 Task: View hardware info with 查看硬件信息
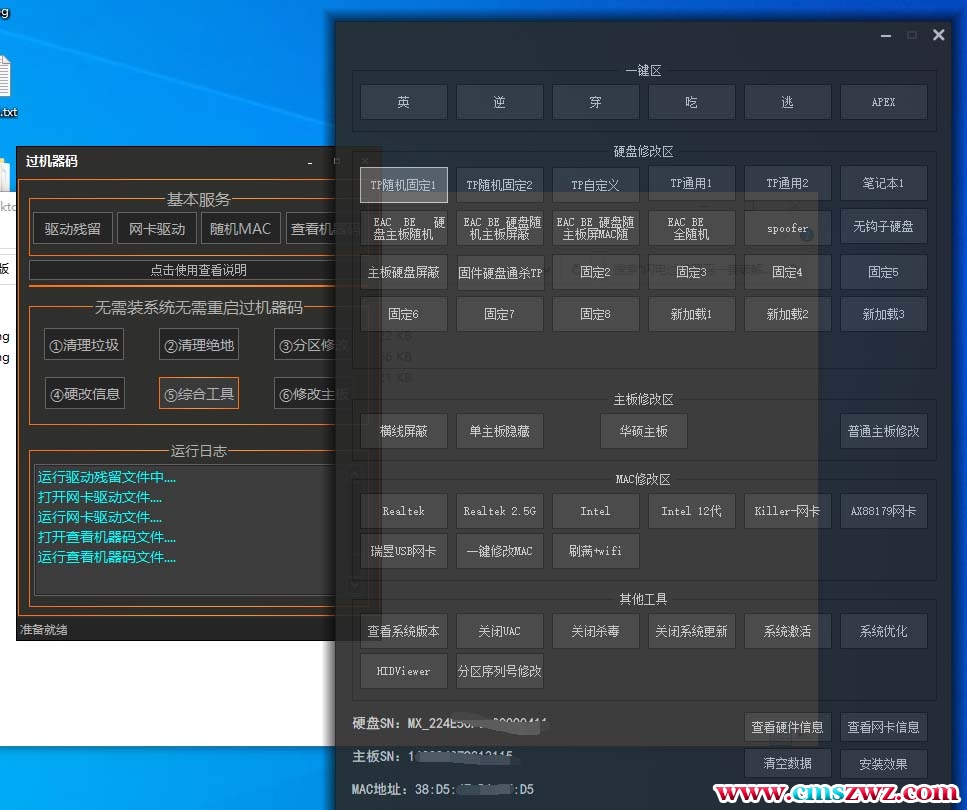(787, 727)
